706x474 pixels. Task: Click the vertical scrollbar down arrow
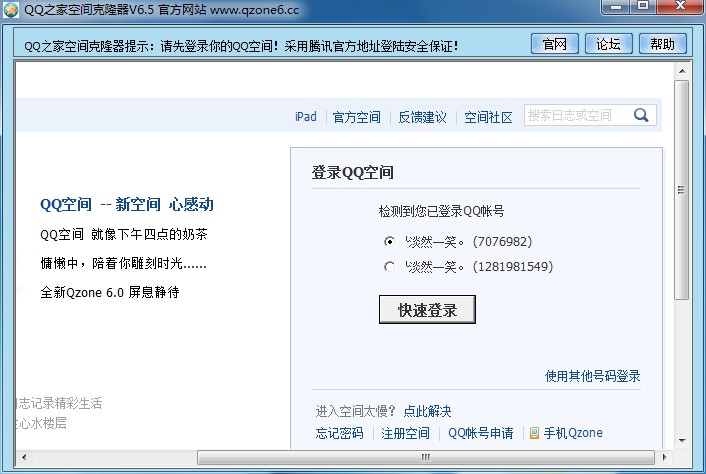(682, 440)
